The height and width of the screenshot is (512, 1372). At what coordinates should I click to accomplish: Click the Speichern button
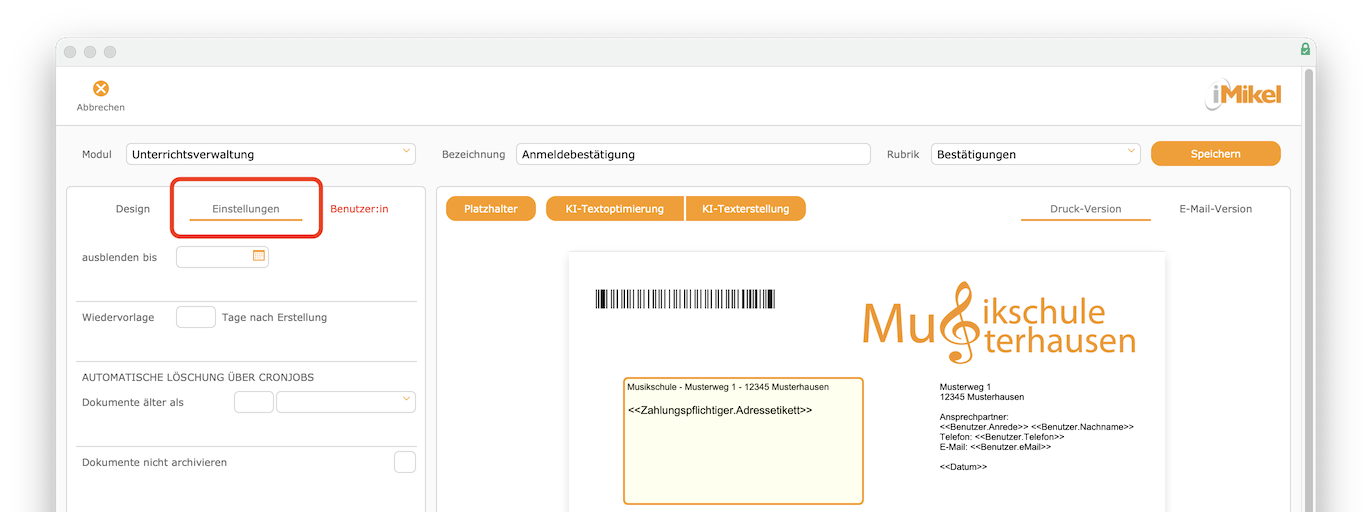click(1216, 154)
